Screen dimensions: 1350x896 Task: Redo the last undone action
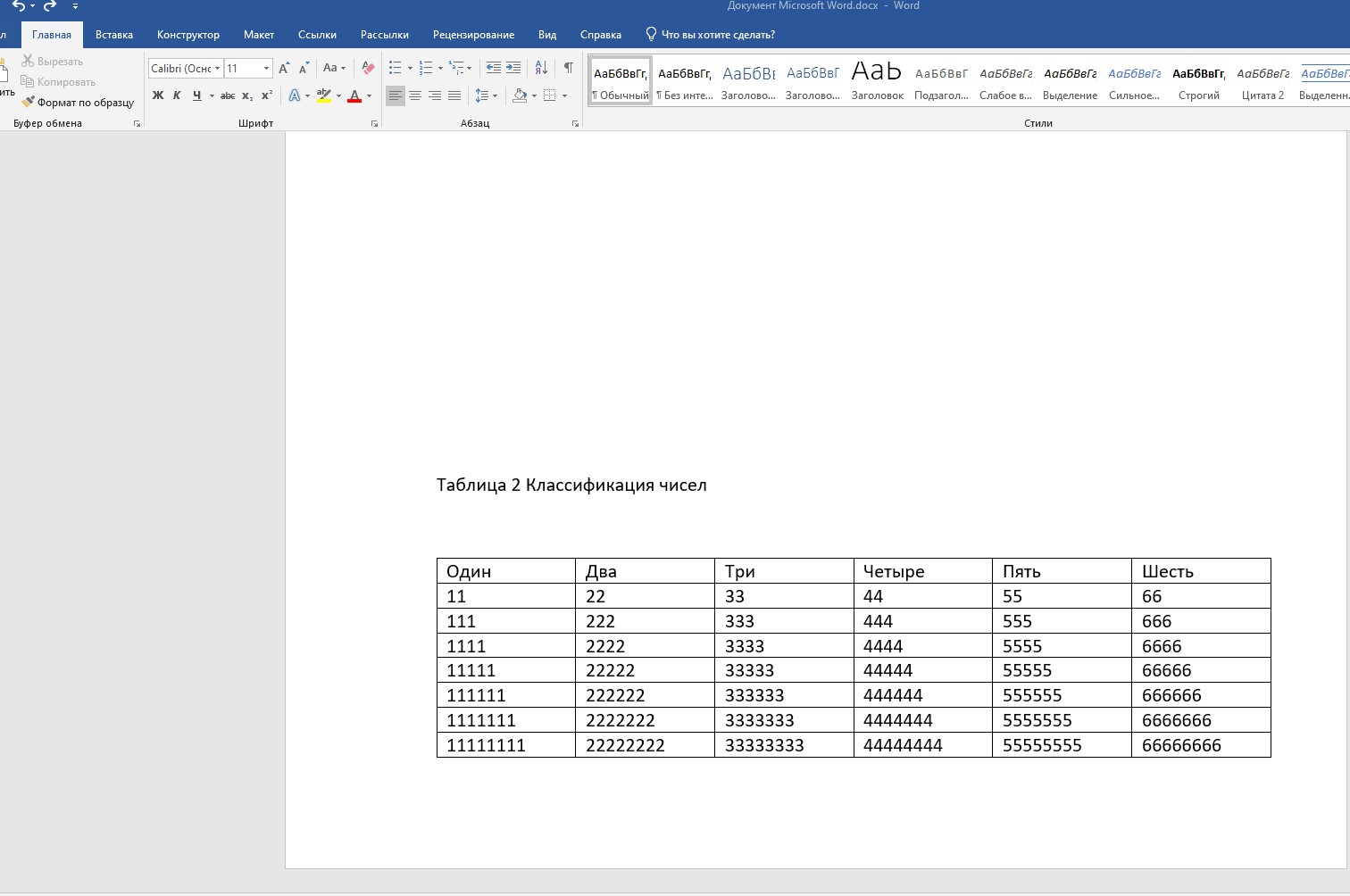pyautogui.click(x=49, y=5)
